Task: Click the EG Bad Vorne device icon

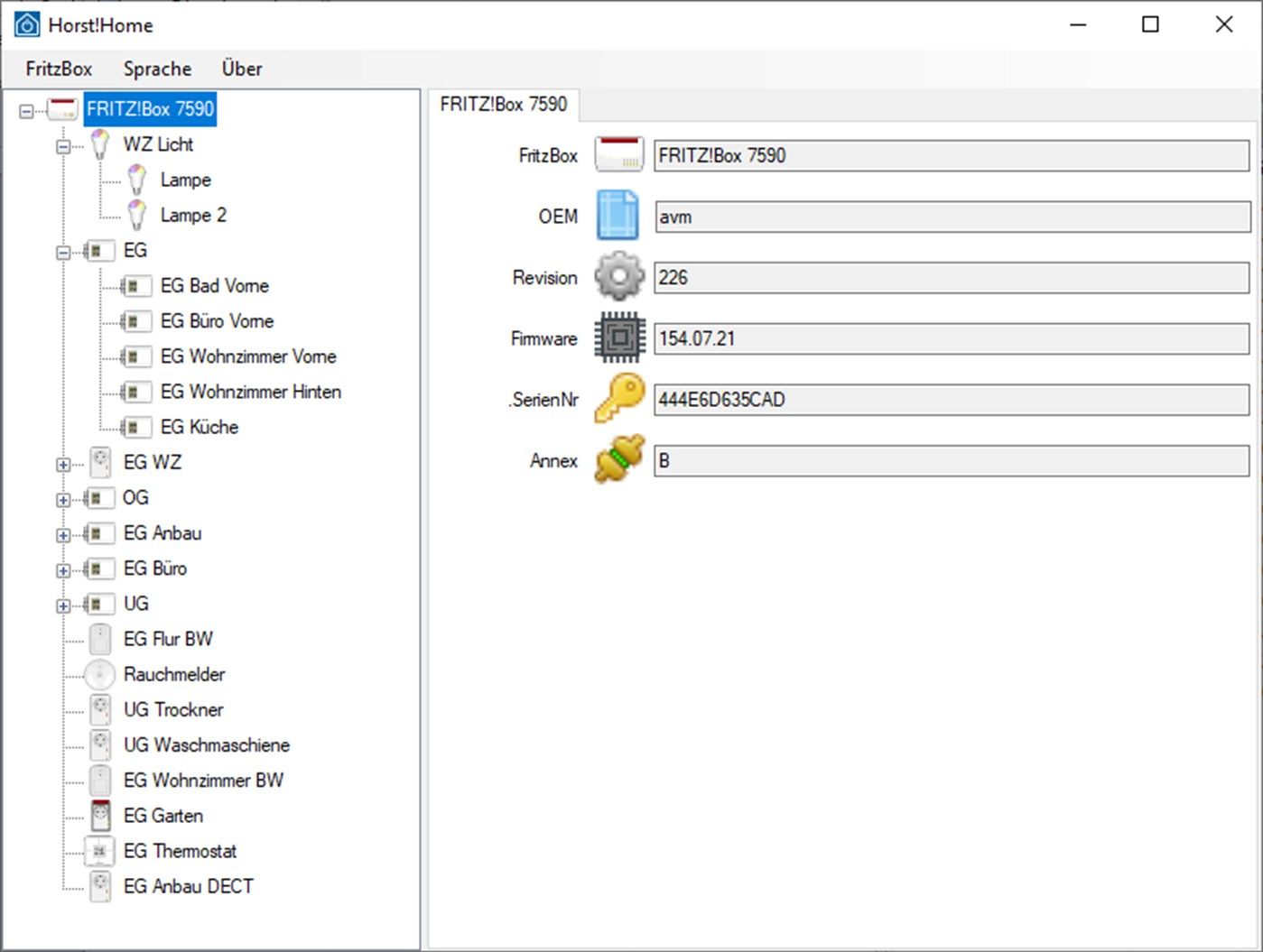Action: [135, 286]
